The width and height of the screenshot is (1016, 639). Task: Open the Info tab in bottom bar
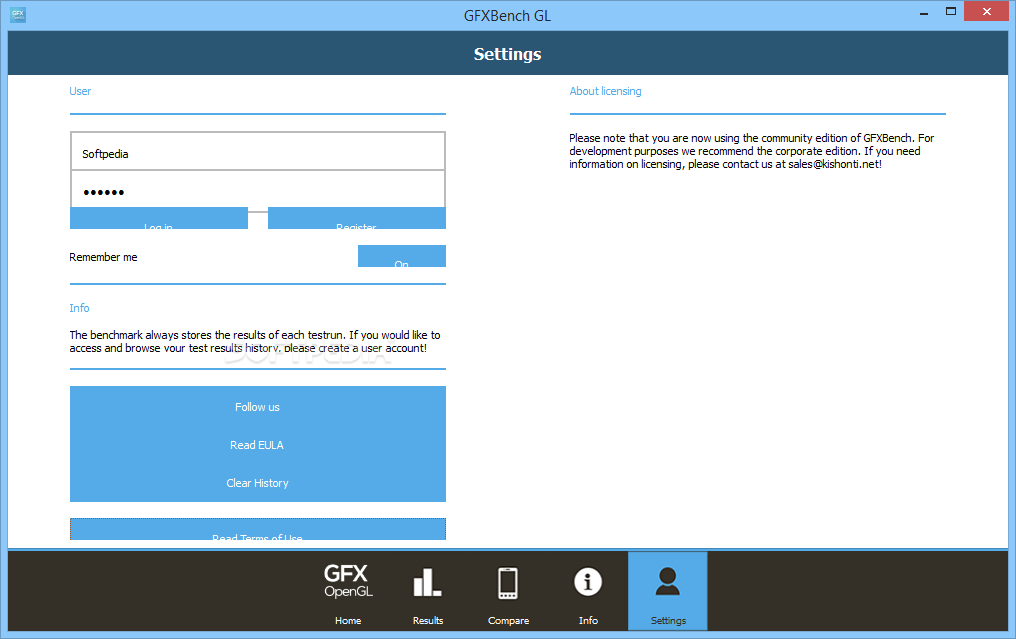click(588, 591)
